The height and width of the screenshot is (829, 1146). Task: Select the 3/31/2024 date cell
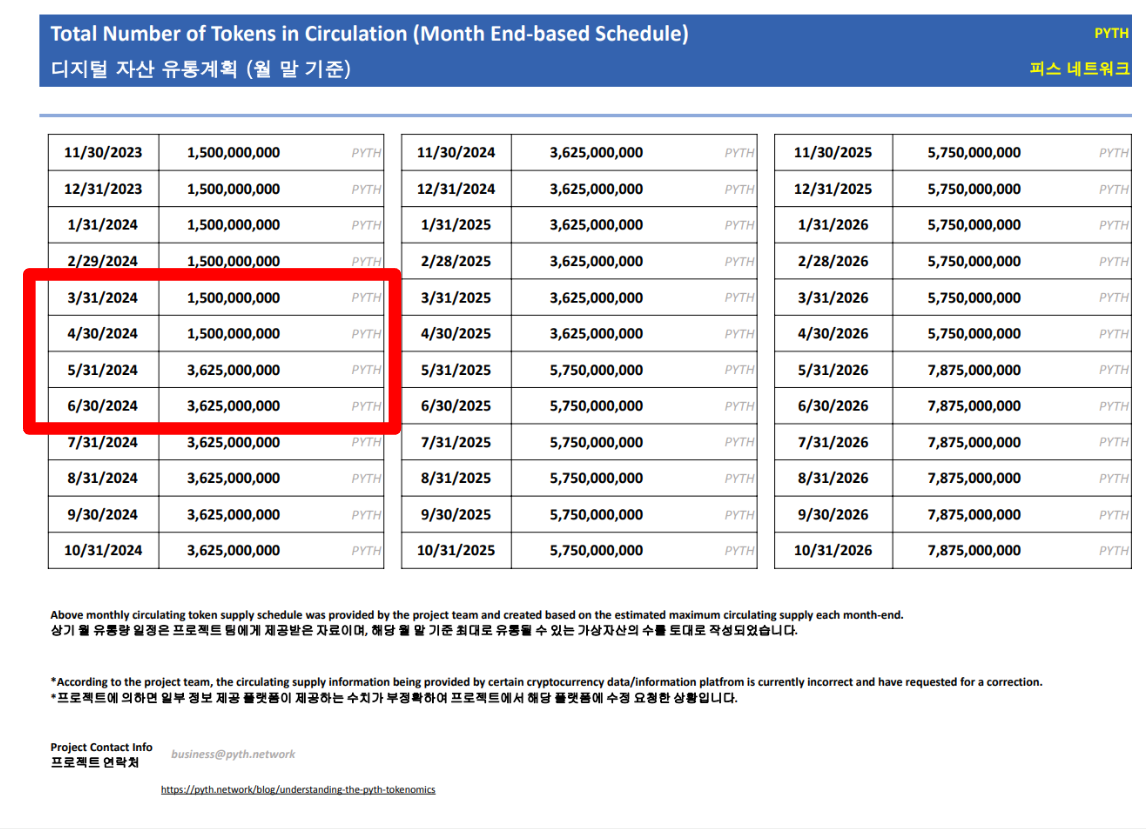tap(103, 298)
